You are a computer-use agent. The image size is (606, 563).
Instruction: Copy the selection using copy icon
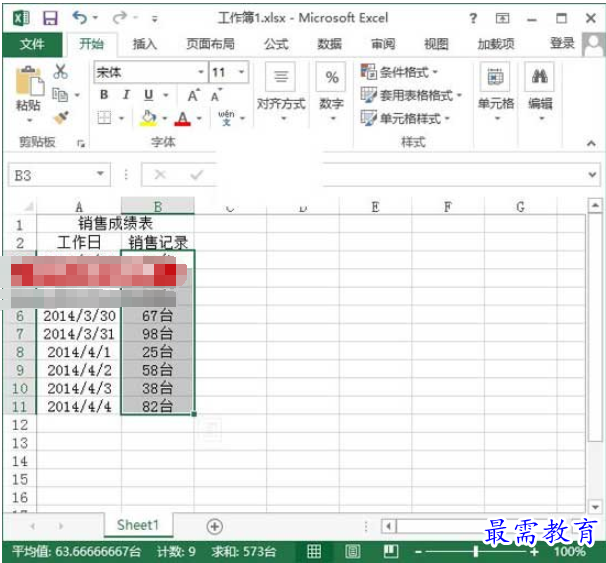(60, 94)
